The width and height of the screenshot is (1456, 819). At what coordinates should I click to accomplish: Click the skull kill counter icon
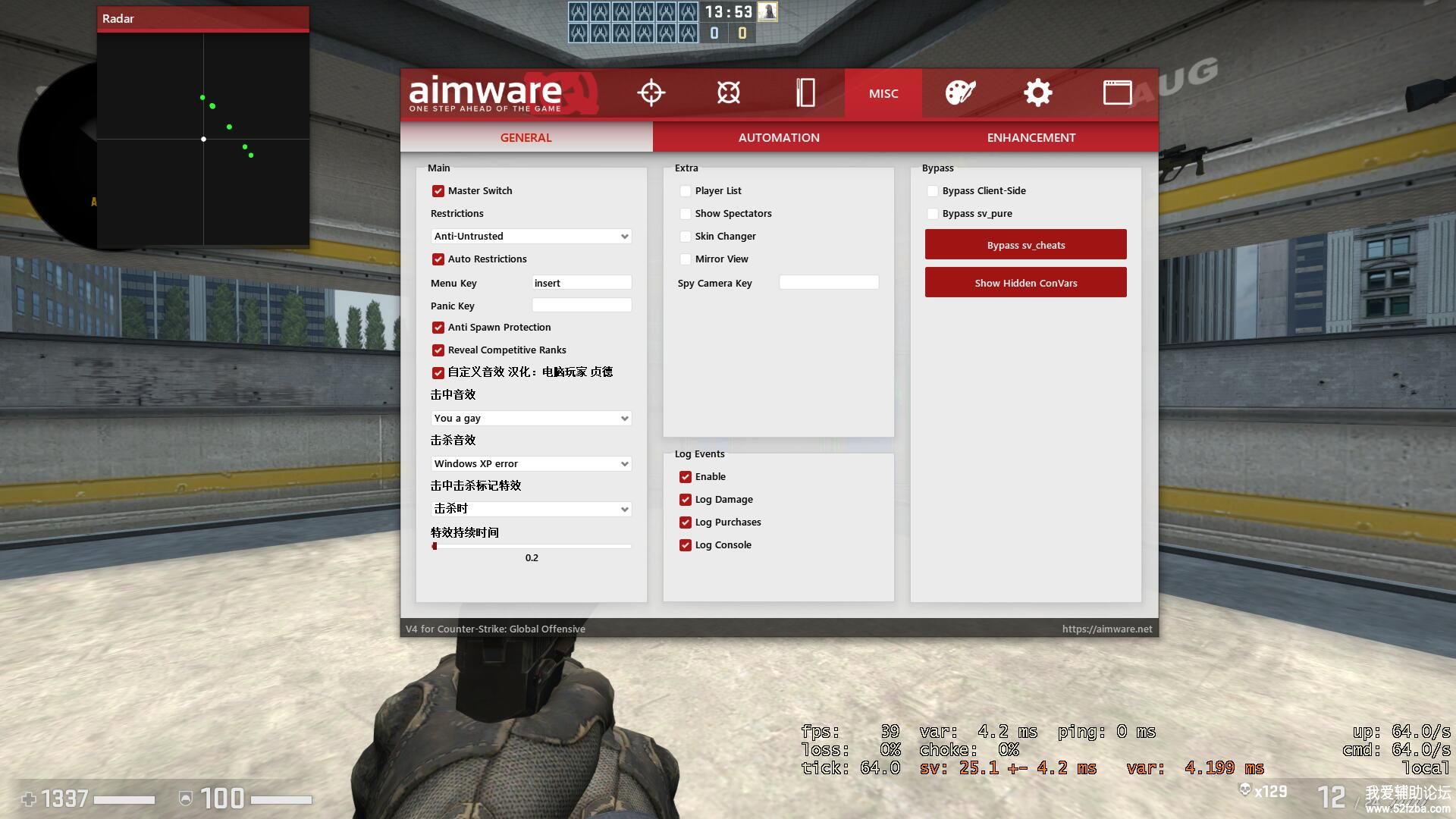pyautogui.click(x=1244, y=789)
